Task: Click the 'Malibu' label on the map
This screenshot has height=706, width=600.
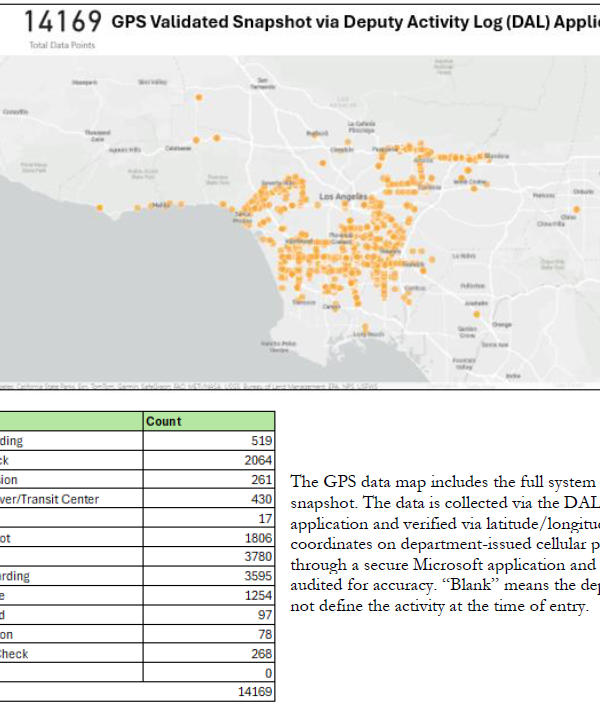Action: [x=159, y=204]
